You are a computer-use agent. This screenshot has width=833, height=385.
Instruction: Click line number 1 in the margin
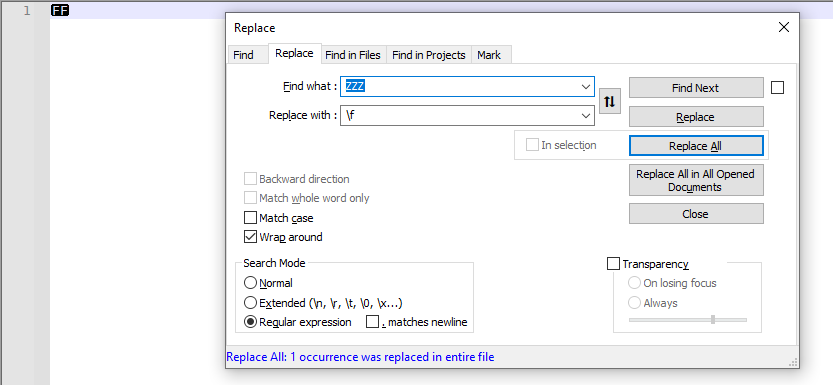[x=27, y=11]
